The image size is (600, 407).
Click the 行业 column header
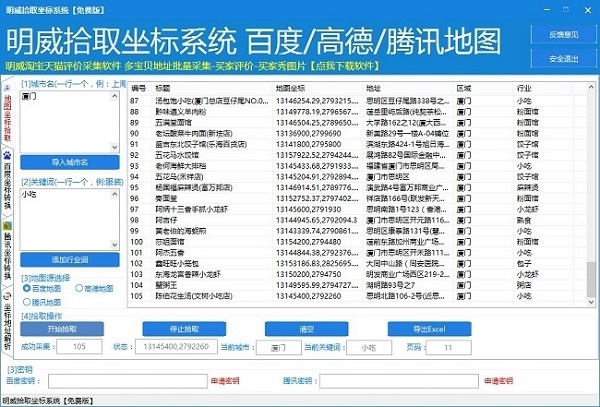pyautogui.click(x=543, y=88)
